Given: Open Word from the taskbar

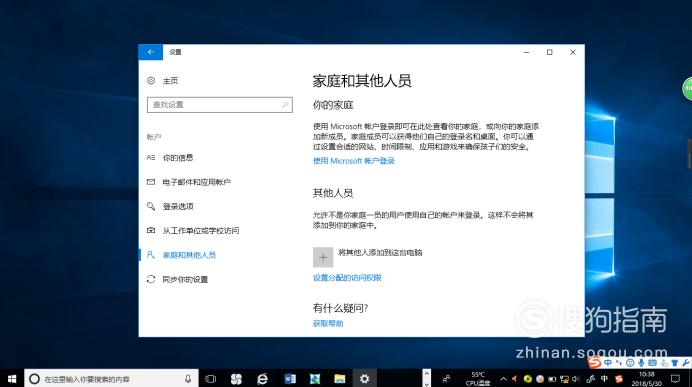Looking at the screenshot, I should point(290,379).
